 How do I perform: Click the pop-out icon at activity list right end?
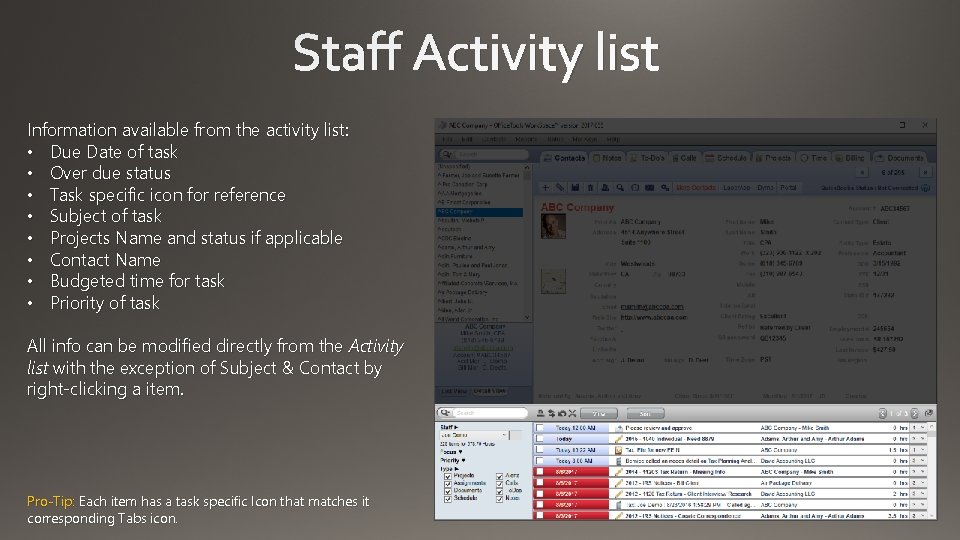(x=929, y=413)
